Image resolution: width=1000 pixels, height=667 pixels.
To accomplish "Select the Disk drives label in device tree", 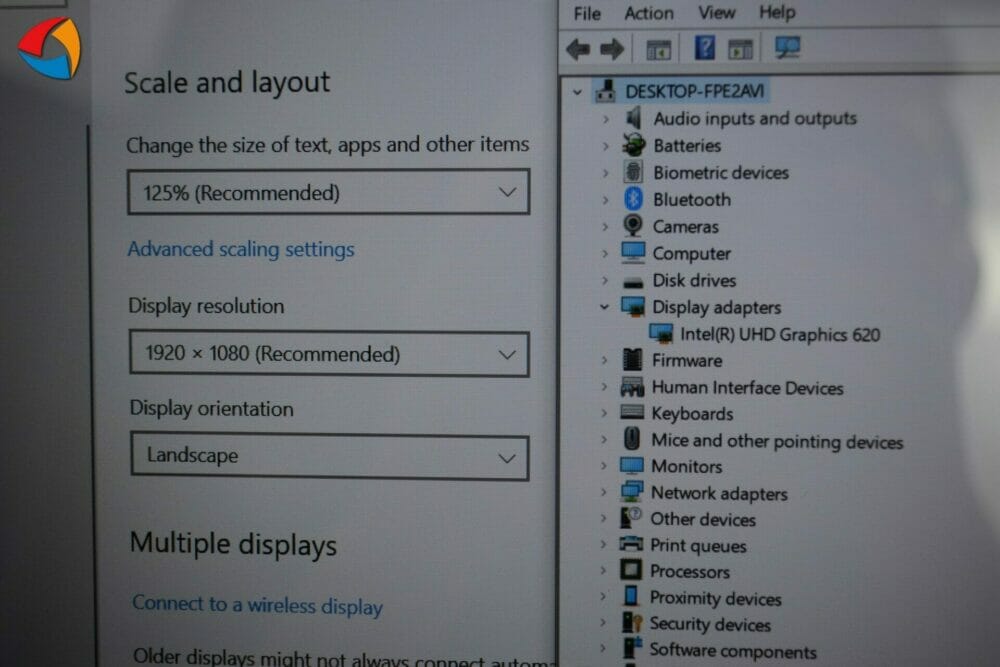I will coord(694,281).
